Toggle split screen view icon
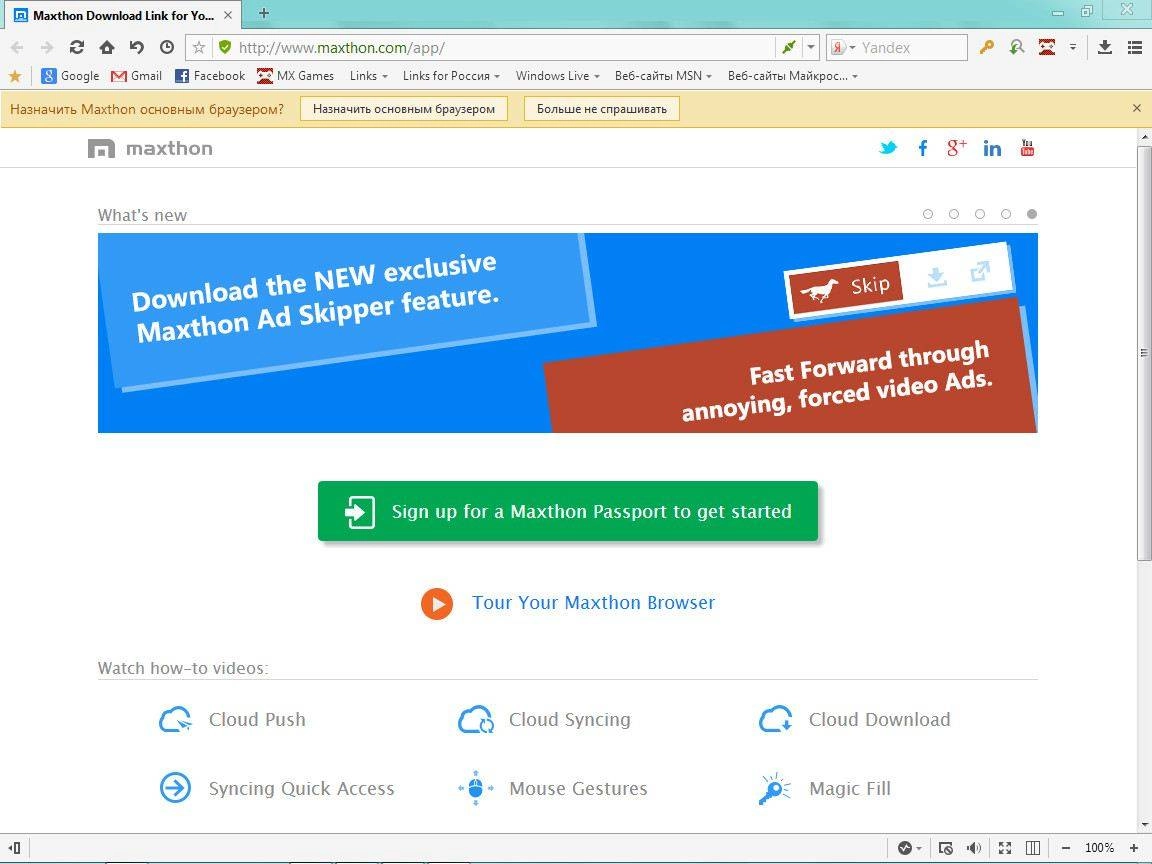This screenshot has width=1152, height=864. 1032,848
